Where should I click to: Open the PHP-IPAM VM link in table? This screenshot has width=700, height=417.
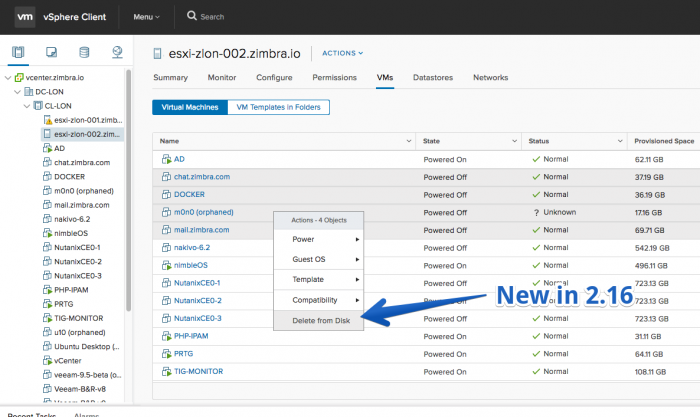coord(191,336)
